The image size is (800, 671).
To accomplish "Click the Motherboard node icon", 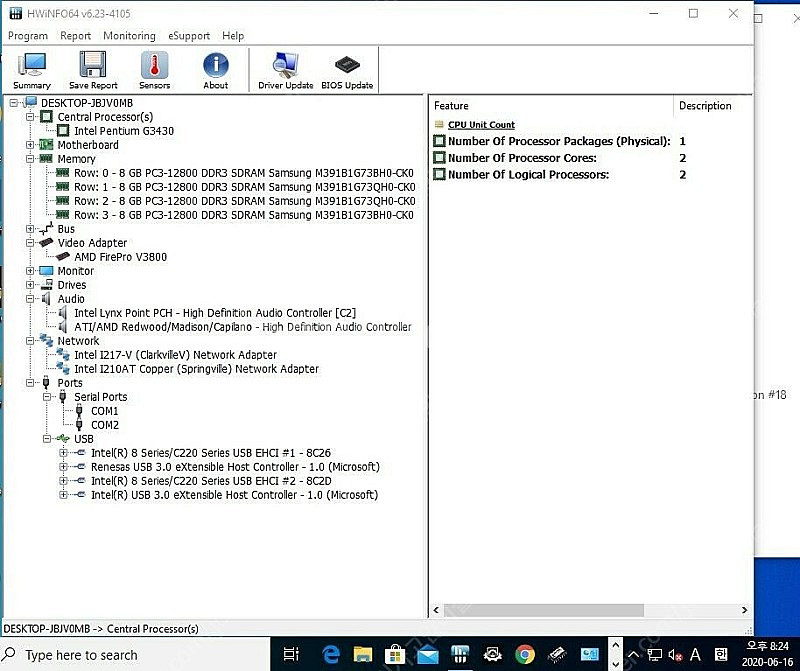I will point(46,145).
